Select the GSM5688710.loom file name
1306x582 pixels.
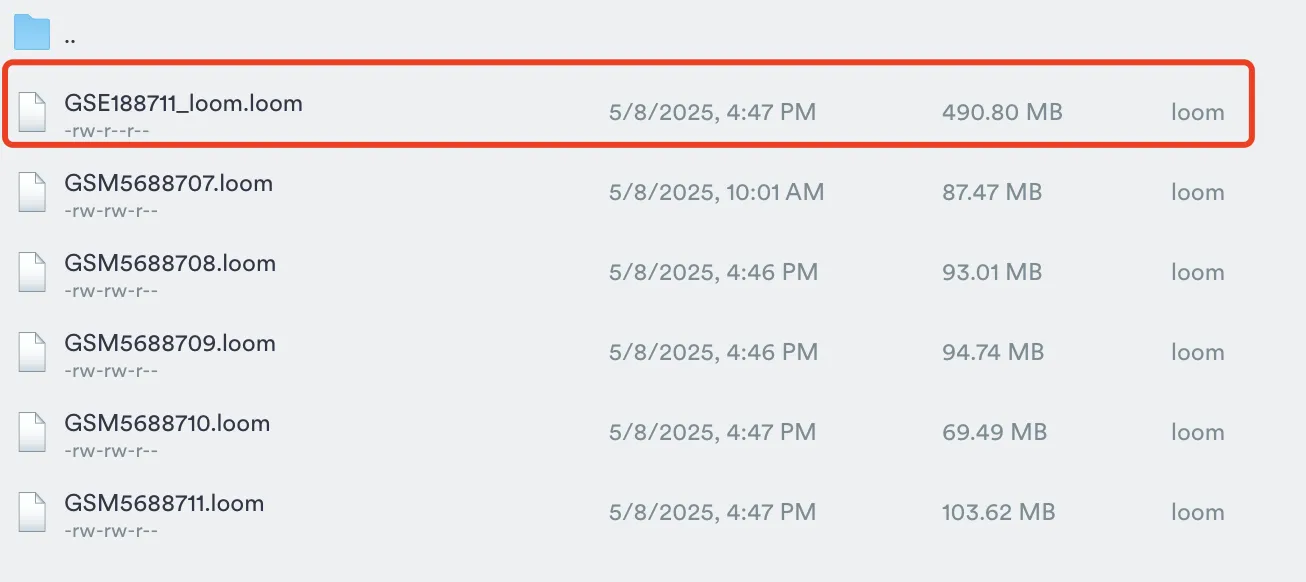pyautogui.click(x=167, y=423)
